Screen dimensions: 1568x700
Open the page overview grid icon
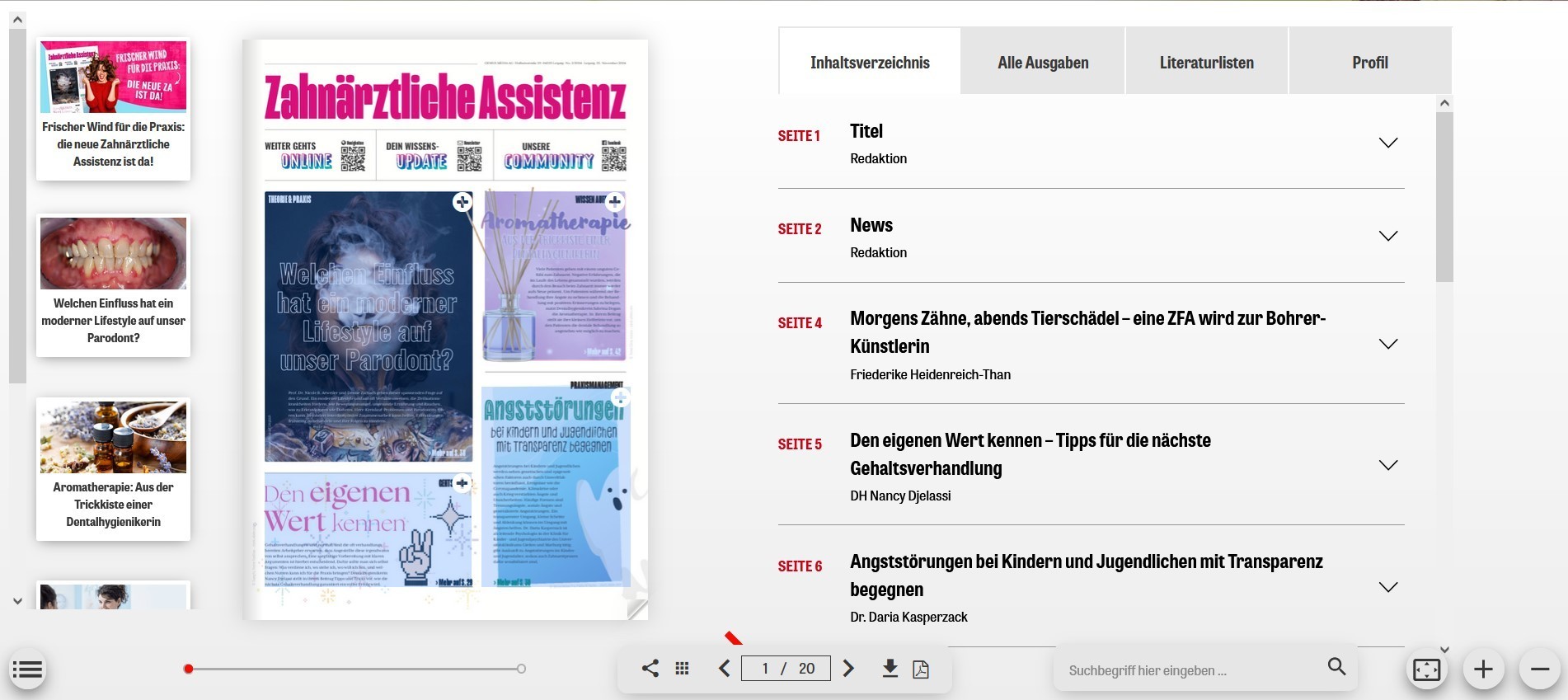point(682,669)
